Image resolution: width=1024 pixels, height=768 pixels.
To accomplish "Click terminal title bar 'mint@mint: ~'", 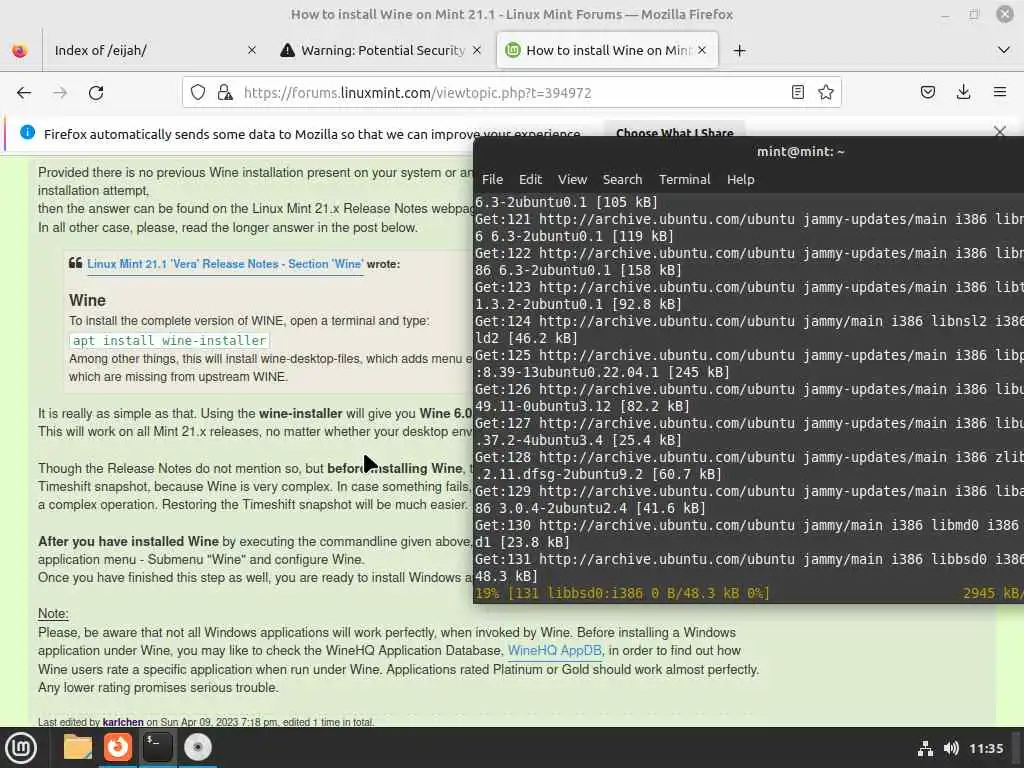I will click(801, 152).
